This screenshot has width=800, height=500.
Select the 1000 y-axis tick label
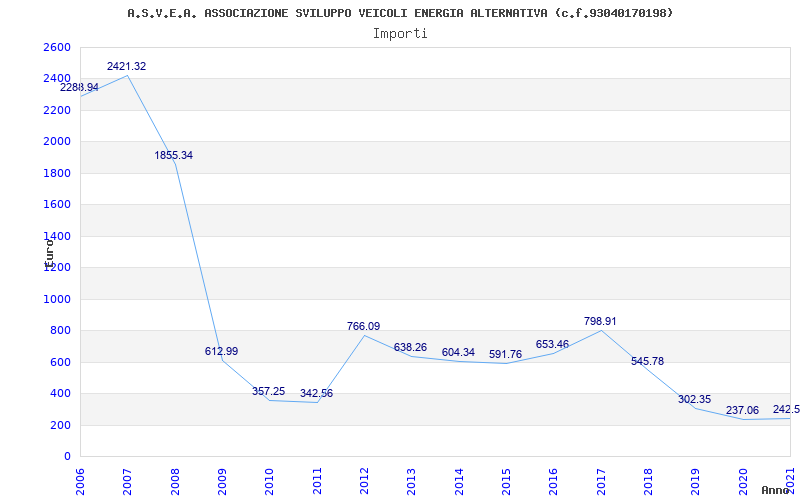57,299
